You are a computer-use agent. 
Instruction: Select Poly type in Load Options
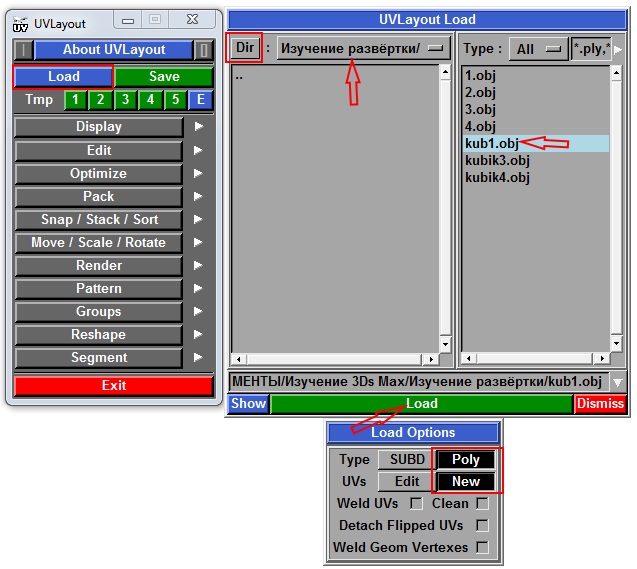[466, 460]
